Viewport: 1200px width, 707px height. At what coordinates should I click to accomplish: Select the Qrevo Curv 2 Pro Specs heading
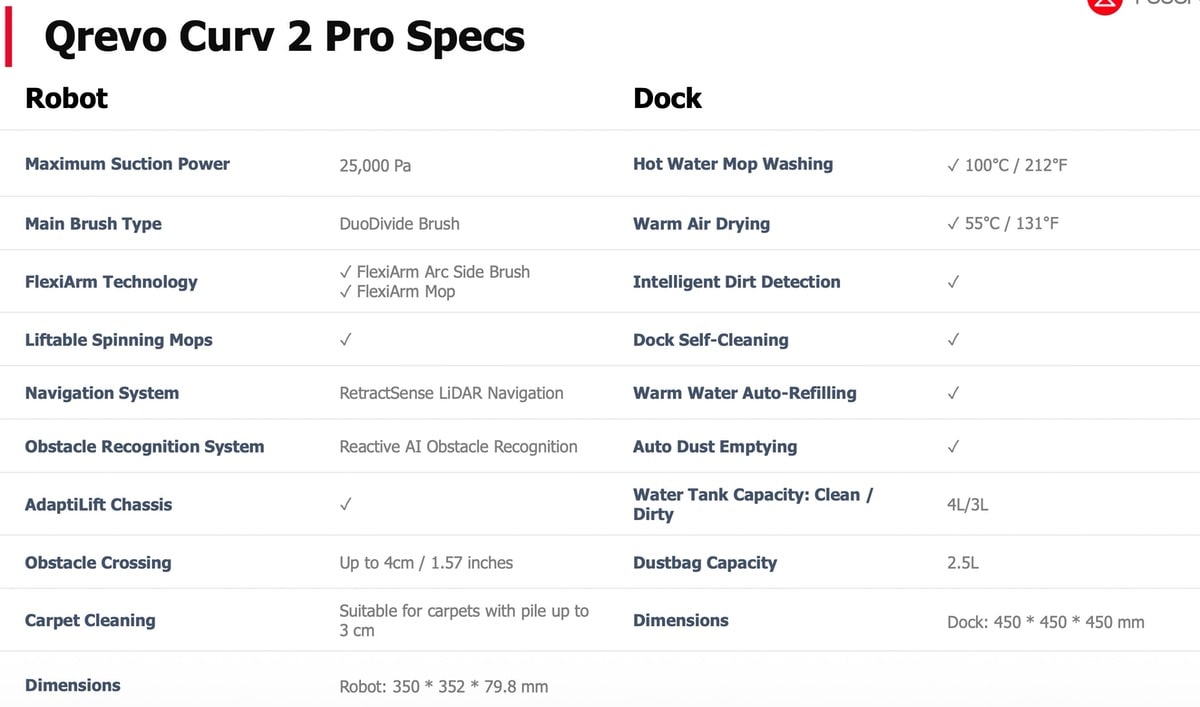pyautogui.click(x=284, y=37)
